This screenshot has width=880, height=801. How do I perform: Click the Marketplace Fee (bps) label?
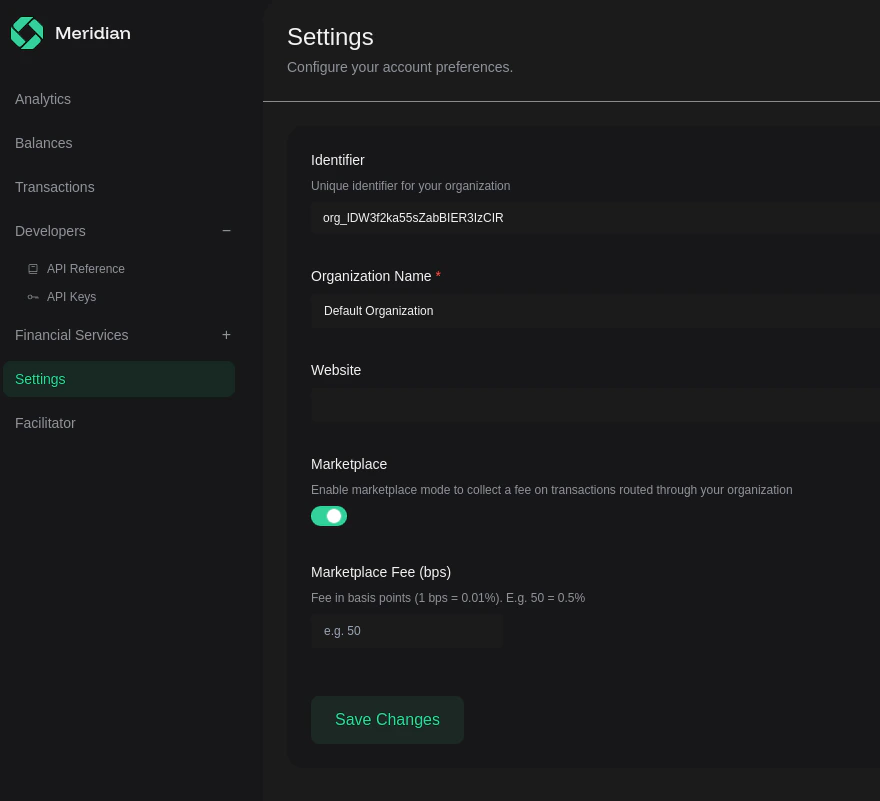[x=381, y=572]
